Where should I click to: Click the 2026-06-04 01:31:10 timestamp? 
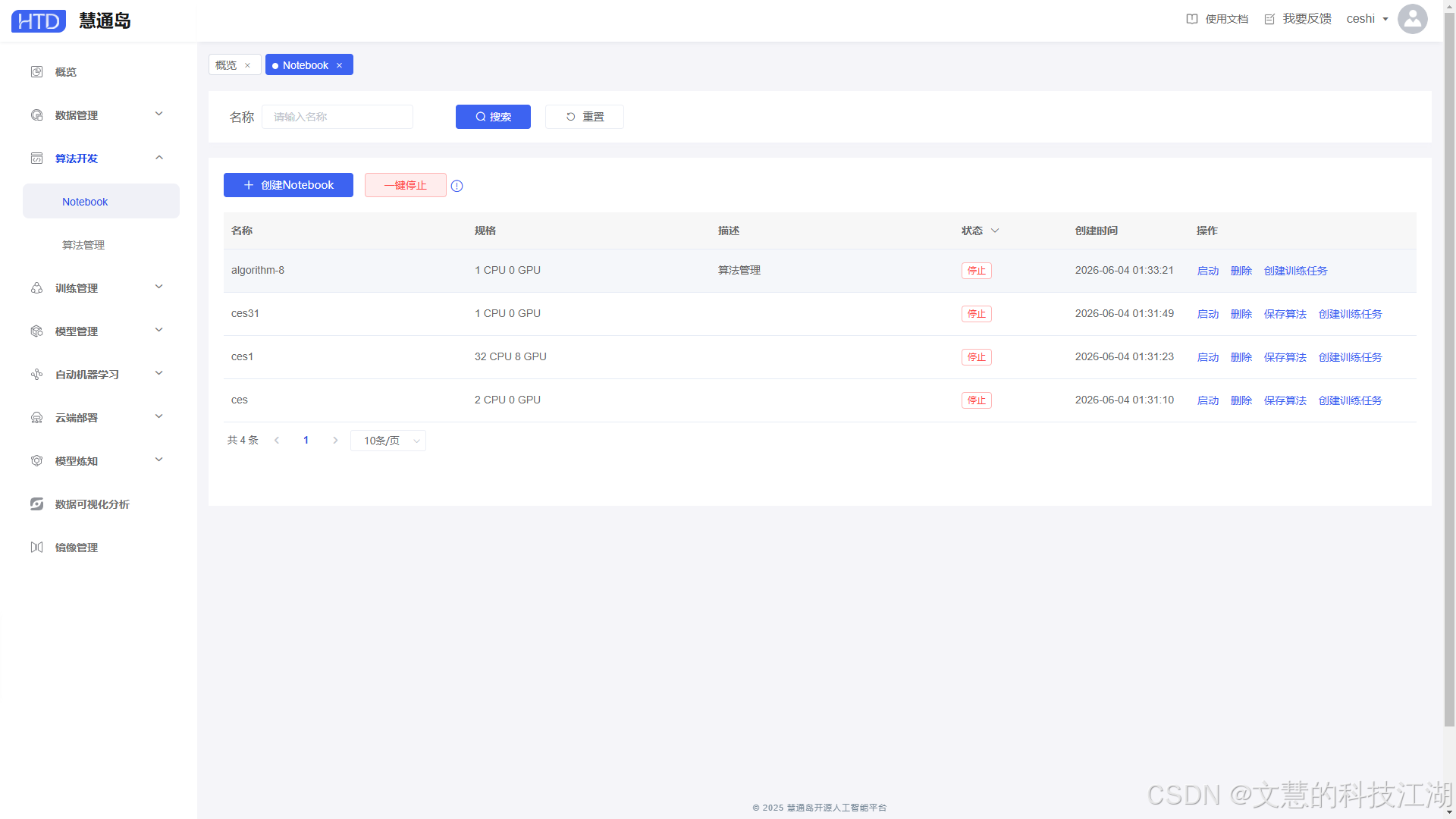[1125, 400]
